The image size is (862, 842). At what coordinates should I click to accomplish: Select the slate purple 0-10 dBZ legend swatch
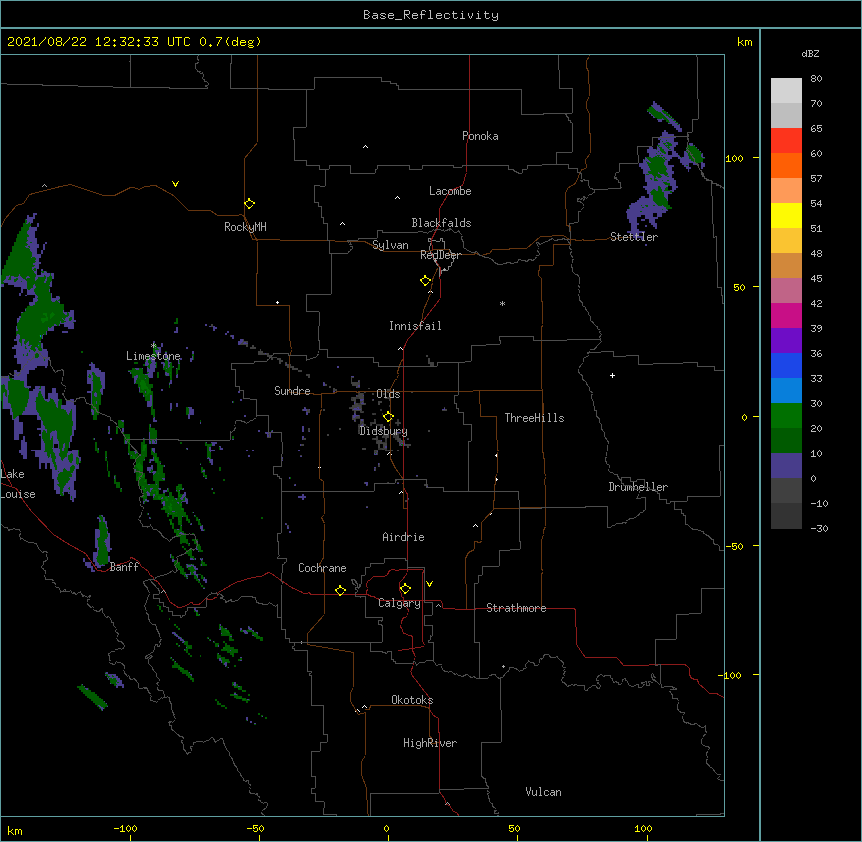click(786, 466)
